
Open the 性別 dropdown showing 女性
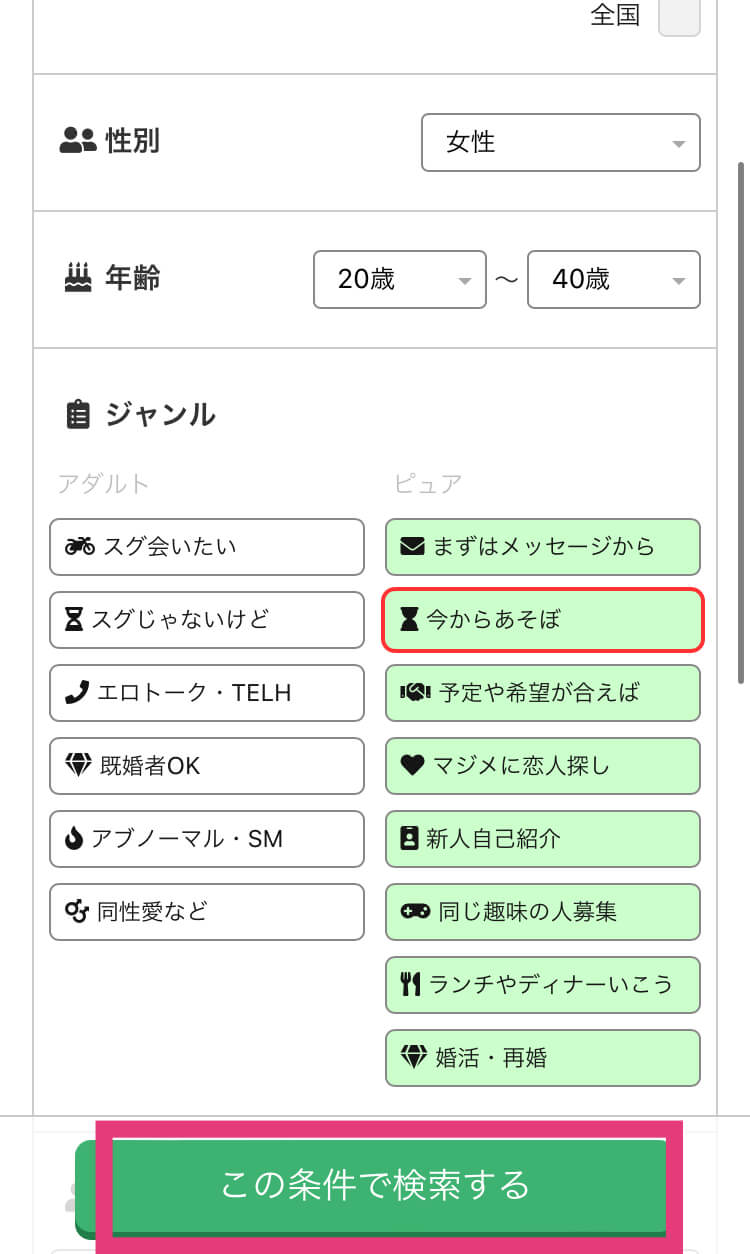[560, 142]
